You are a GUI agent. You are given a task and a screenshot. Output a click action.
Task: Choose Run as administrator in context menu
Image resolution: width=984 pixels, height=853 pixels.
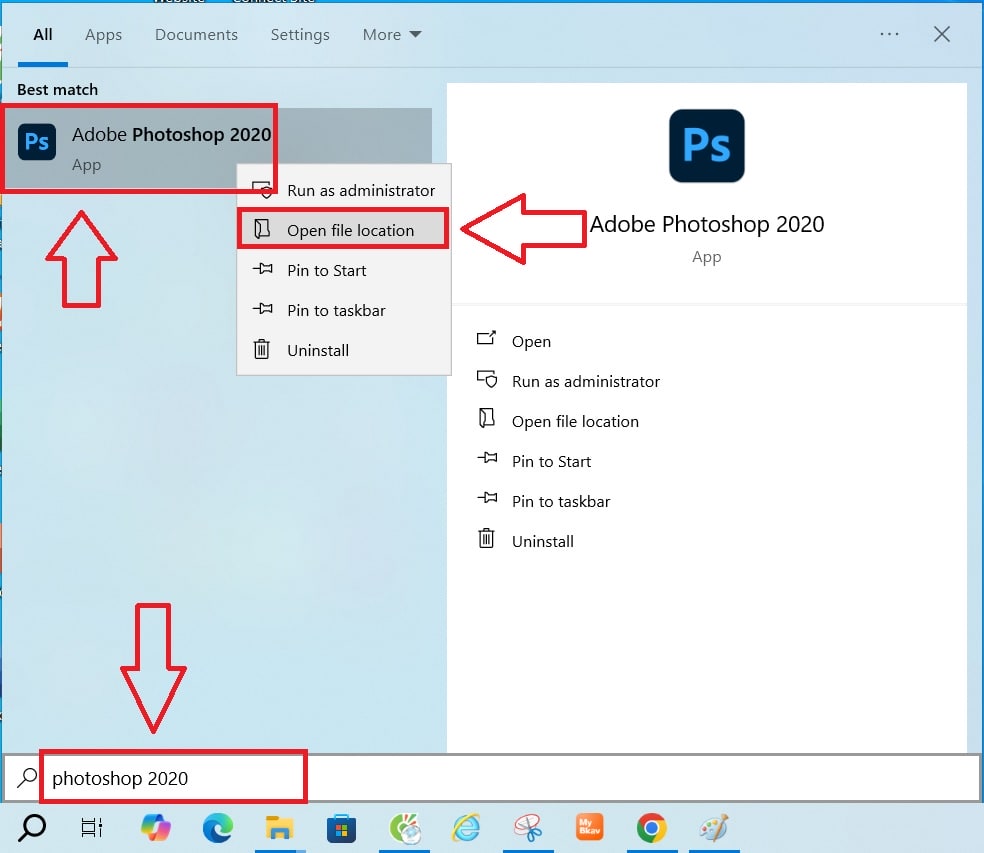[x=344, y=190]
